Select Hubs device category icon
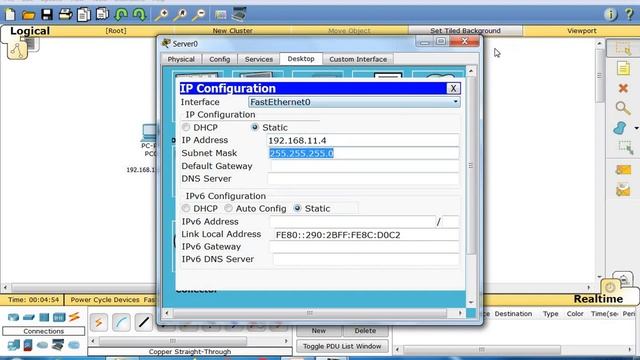The height and width of the screenshot is (360, 640). point(44,317)
